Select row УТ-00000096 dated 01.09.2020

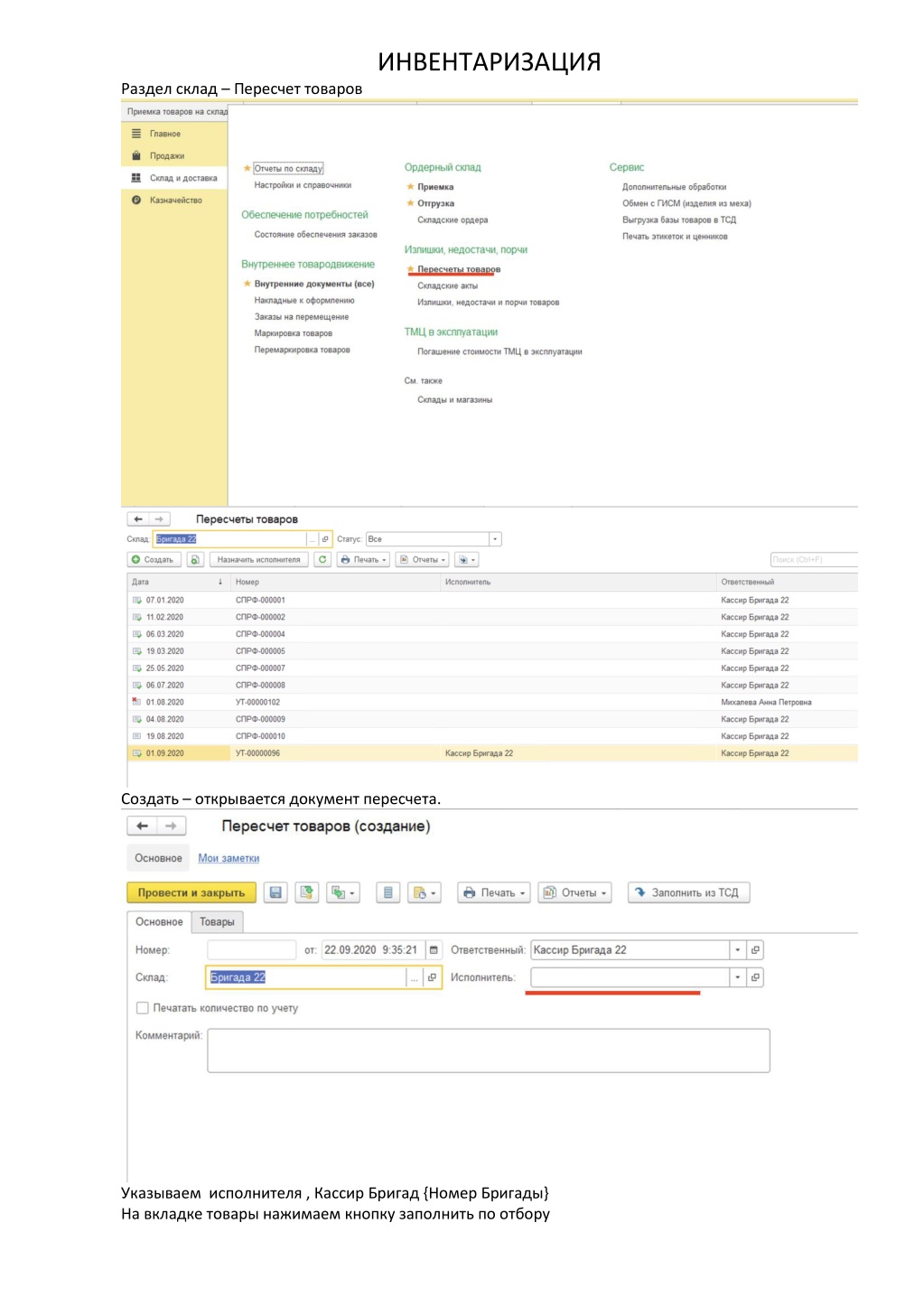tap(492, 753)
